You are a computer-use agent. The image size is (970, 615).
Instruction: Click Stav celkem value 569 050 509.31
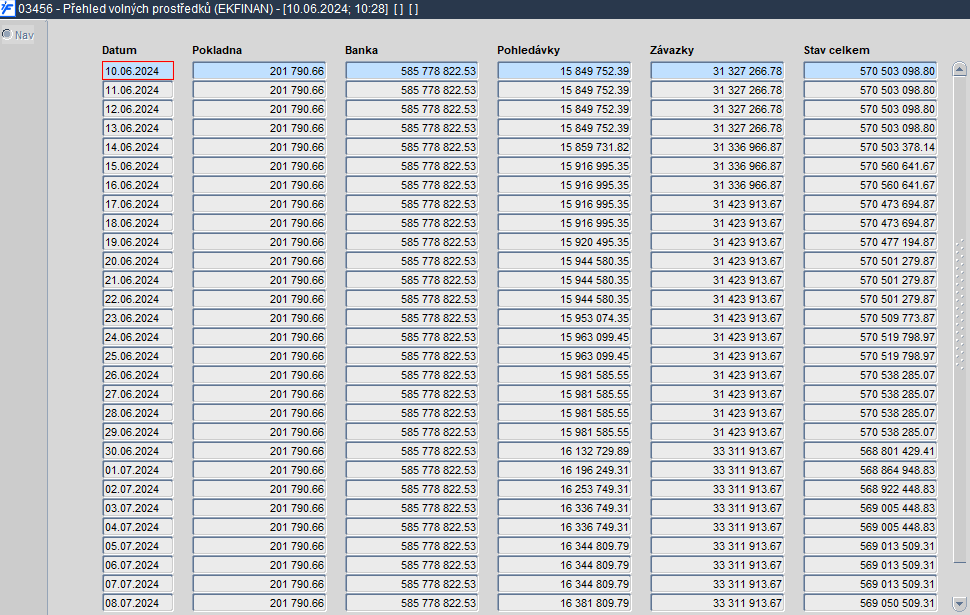870,603
